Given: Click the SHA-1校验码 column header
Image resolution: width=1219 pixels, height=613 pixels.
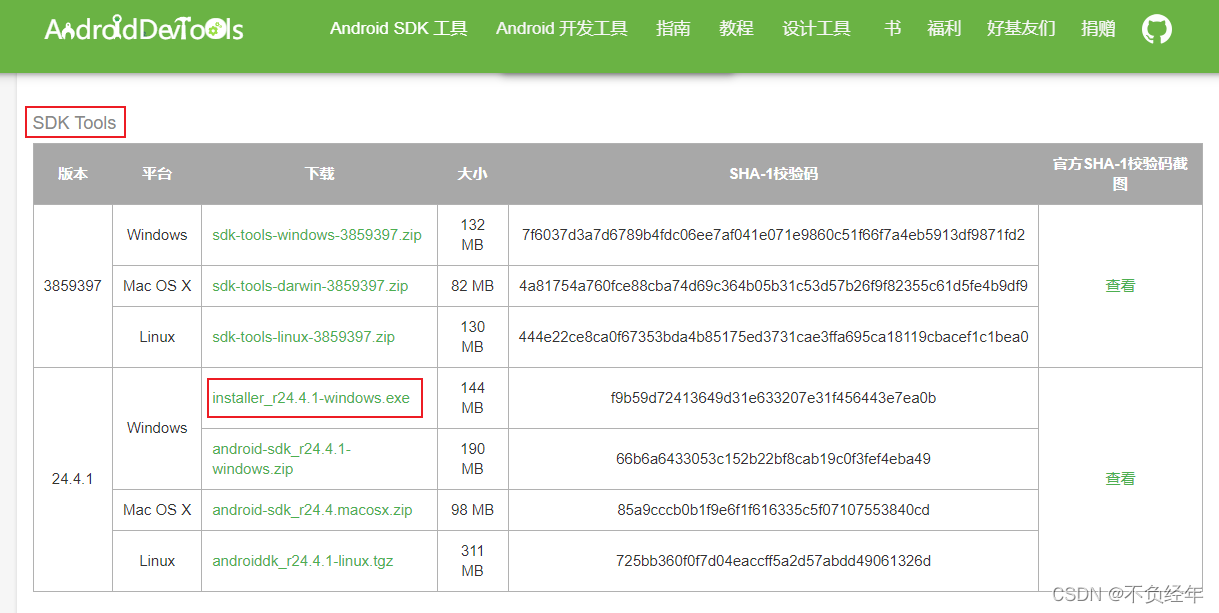Looking at the screenshot, I should (x=773, y=174).
